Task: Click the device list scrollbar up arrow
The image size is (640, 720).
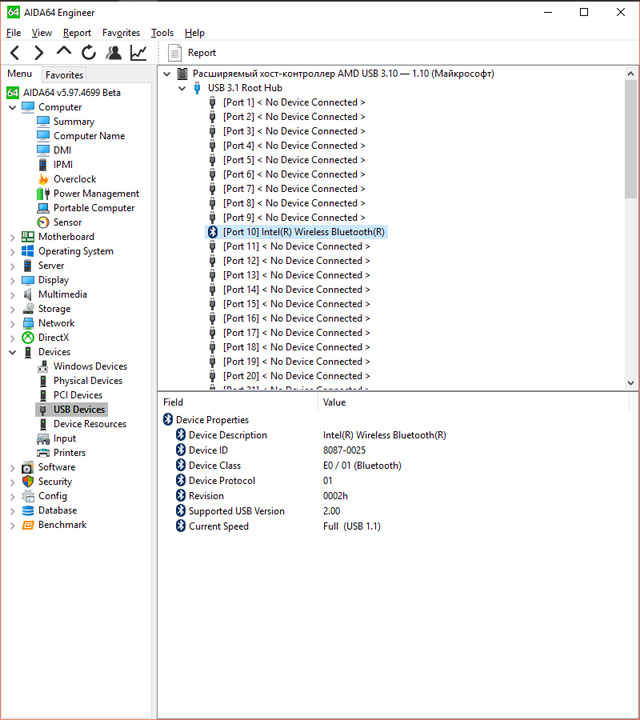Action: click(631, 73)
